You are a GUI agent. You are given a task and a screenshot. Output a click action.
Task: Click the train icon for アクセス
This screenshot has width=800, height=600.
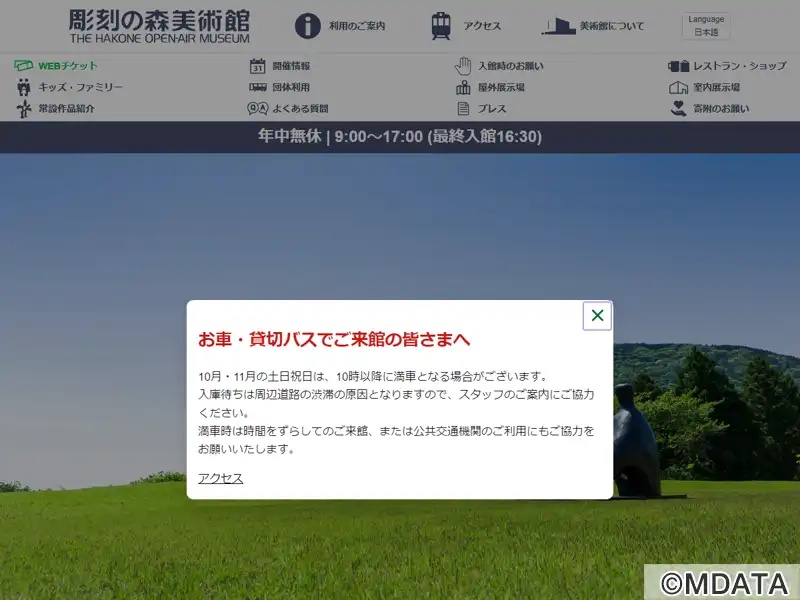(441, 26)
